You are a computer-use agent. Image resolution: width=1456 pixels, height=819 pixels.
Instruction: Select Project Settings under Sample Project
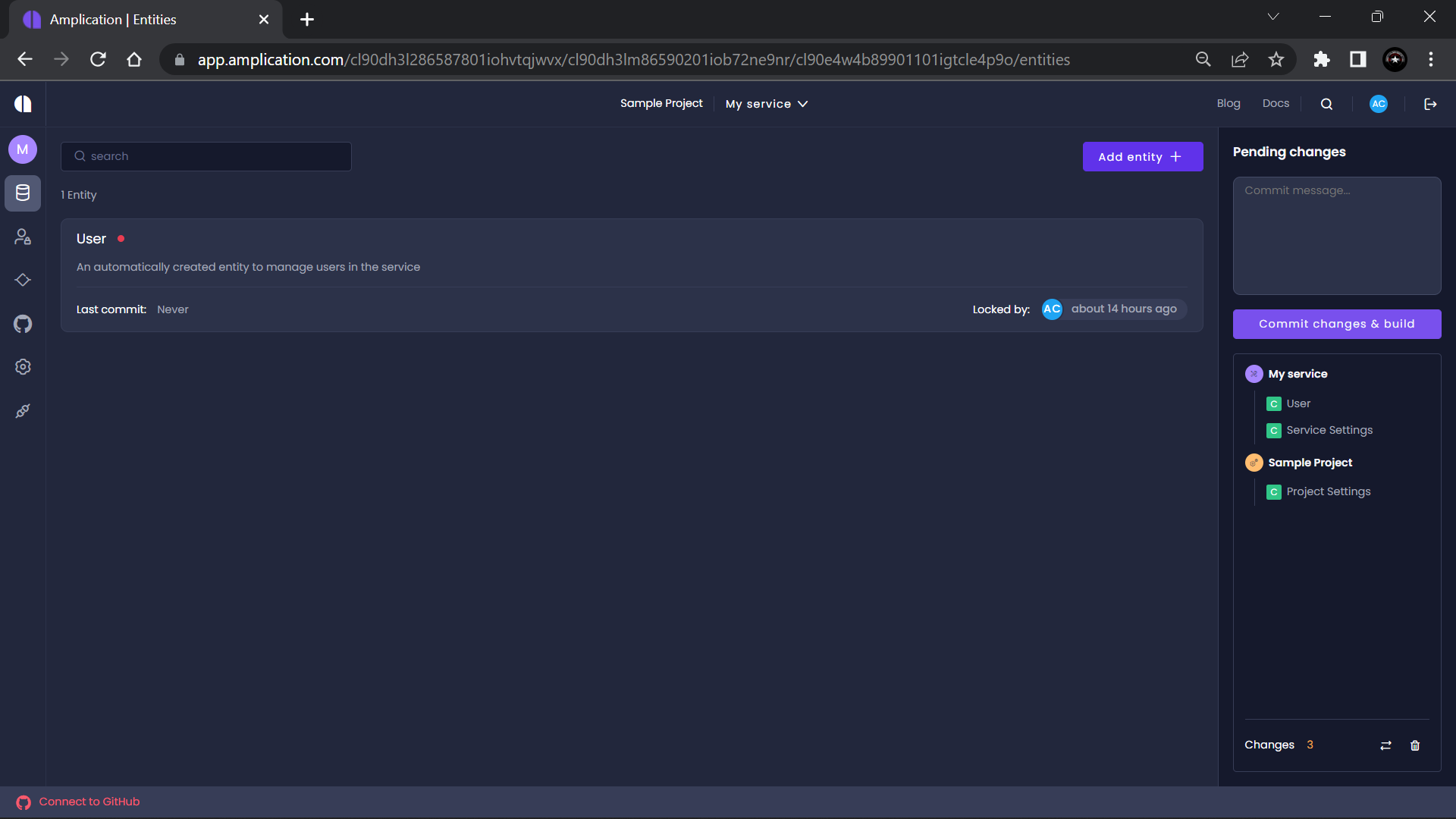pyautogui.click(x=1328, y=491)
